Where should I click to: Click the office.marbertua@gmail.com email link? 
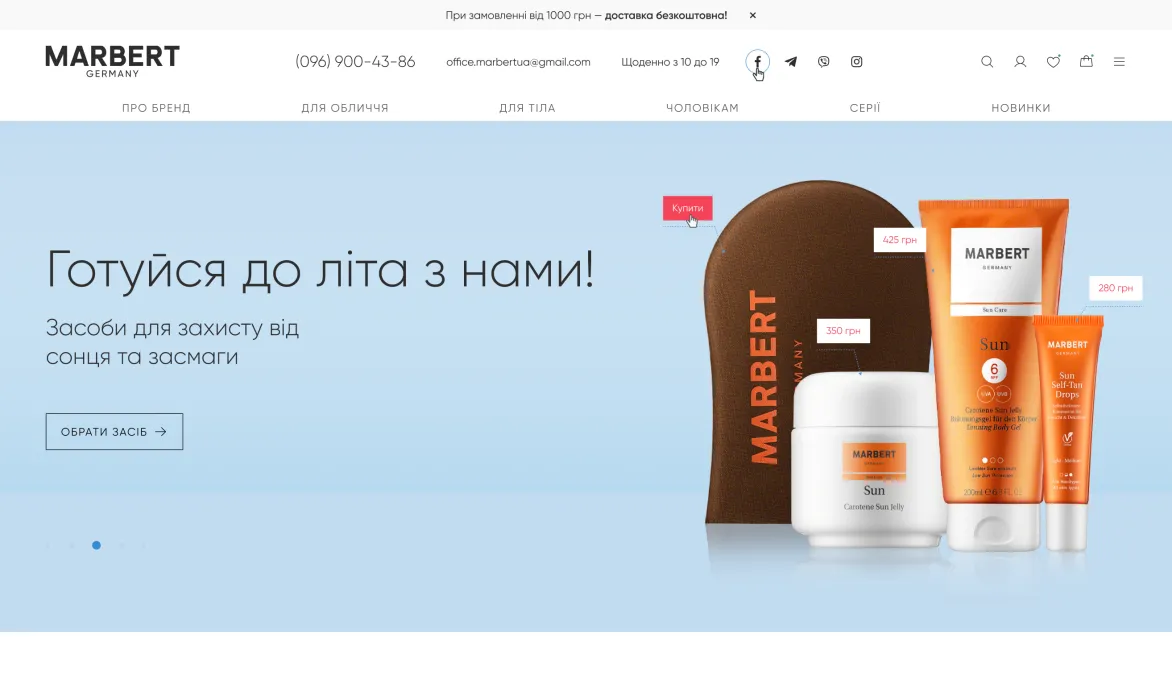coord(518,62)
